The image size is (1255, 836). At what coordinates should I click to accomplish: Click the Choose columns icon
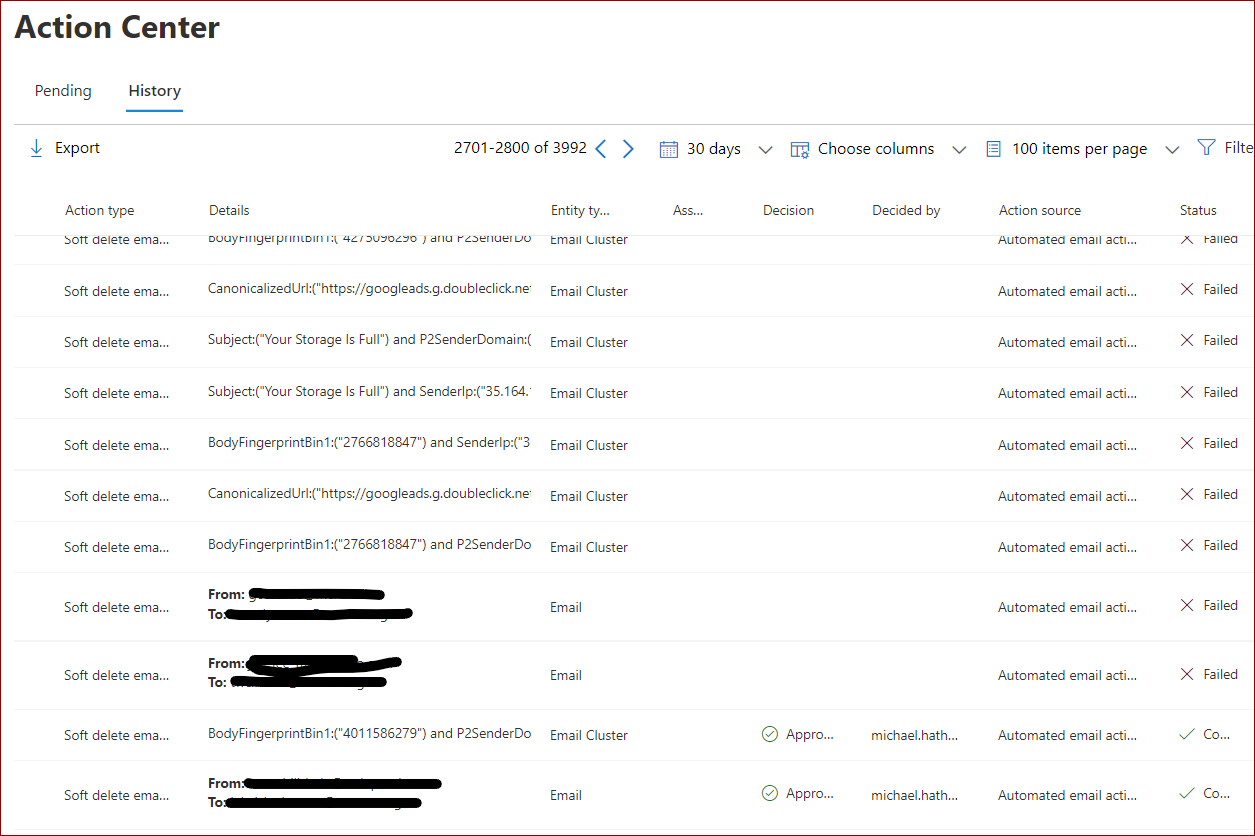(800, 148)
